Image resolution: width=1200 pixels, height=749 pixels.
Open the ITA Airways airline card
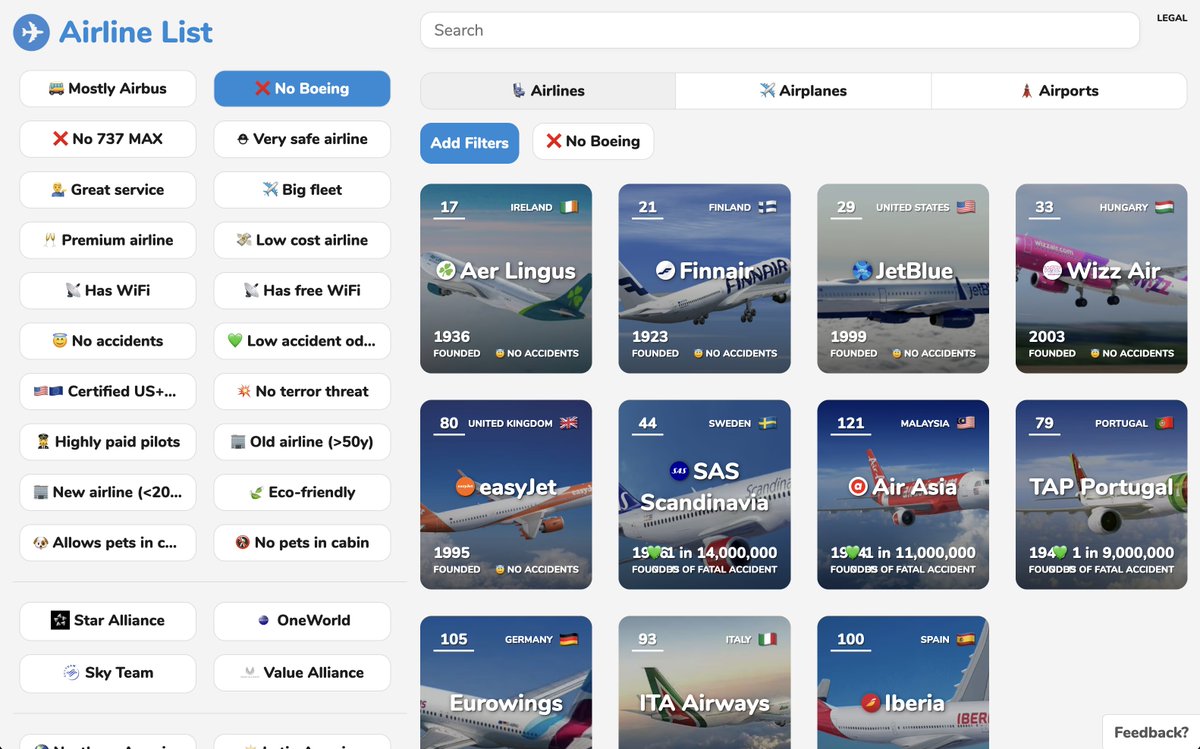704,683
